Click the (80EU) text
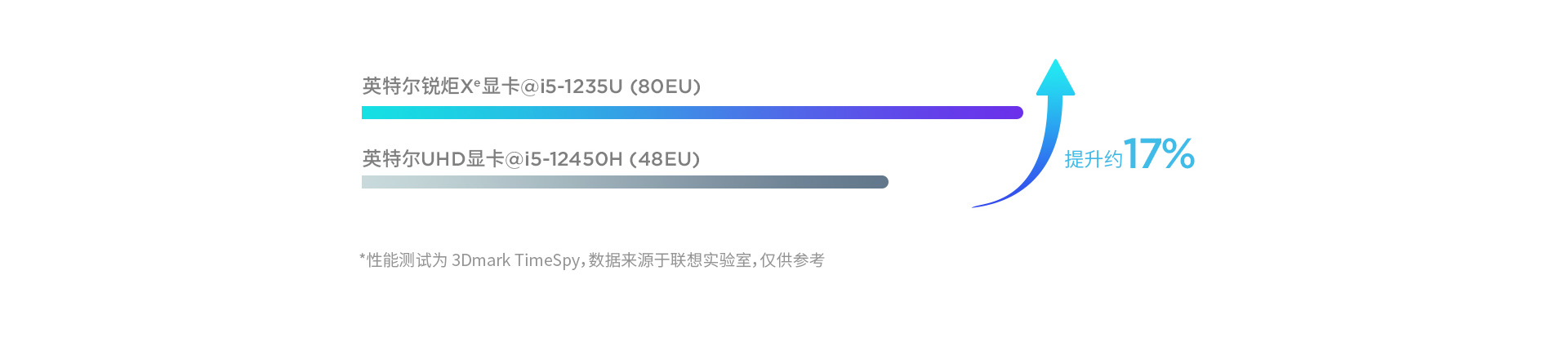 coord(666,86)
